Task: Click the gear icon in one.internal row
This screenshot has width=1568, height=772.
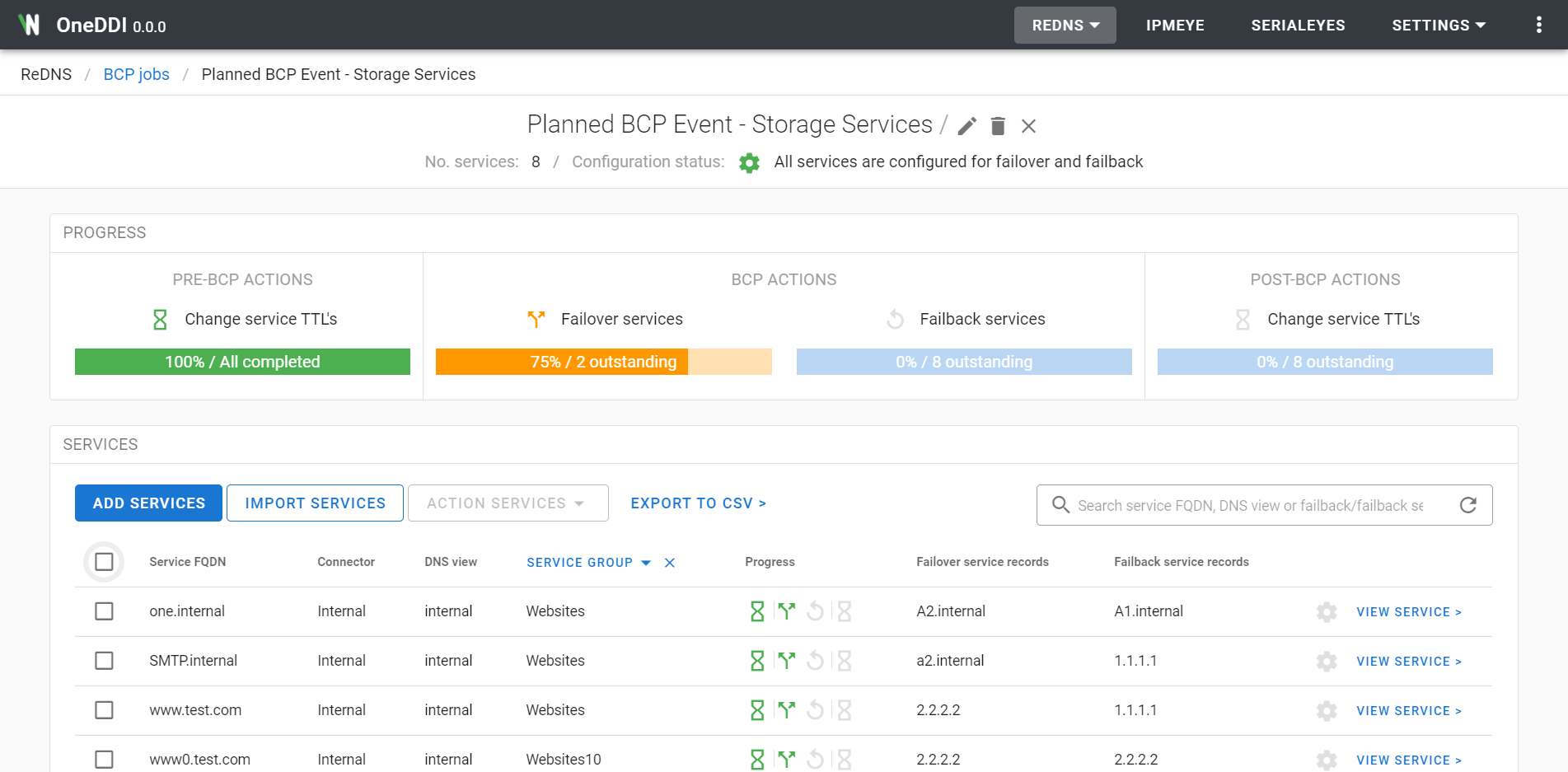Action: coord(1326,612)
